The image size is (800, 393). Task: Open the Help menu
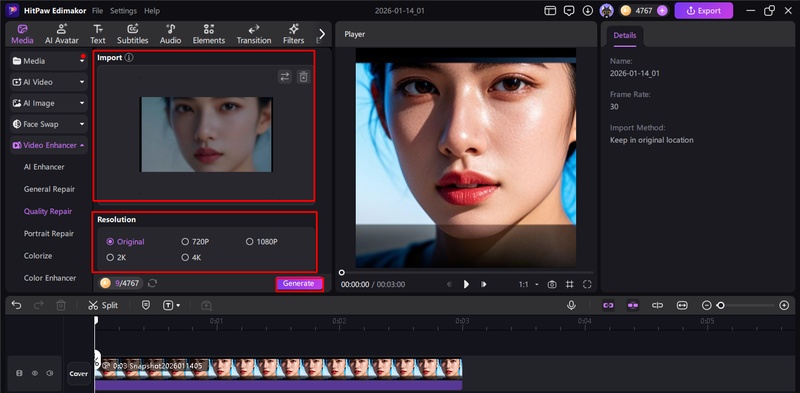(x=152, y=11)
